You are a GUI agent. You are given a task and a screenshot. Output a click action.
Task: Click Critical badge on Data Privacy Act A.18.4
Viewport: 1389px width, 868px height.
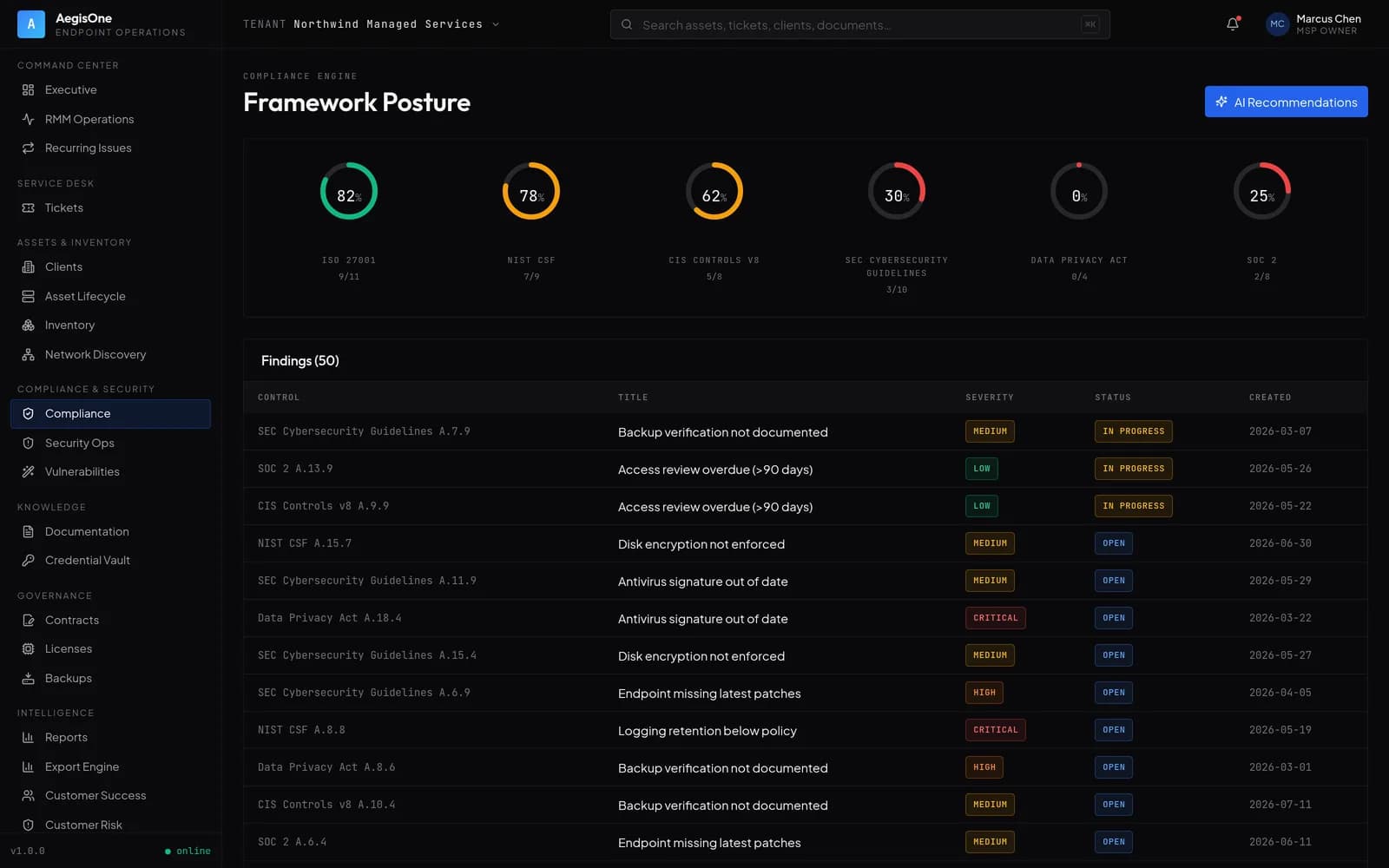(x=995, y=618)
